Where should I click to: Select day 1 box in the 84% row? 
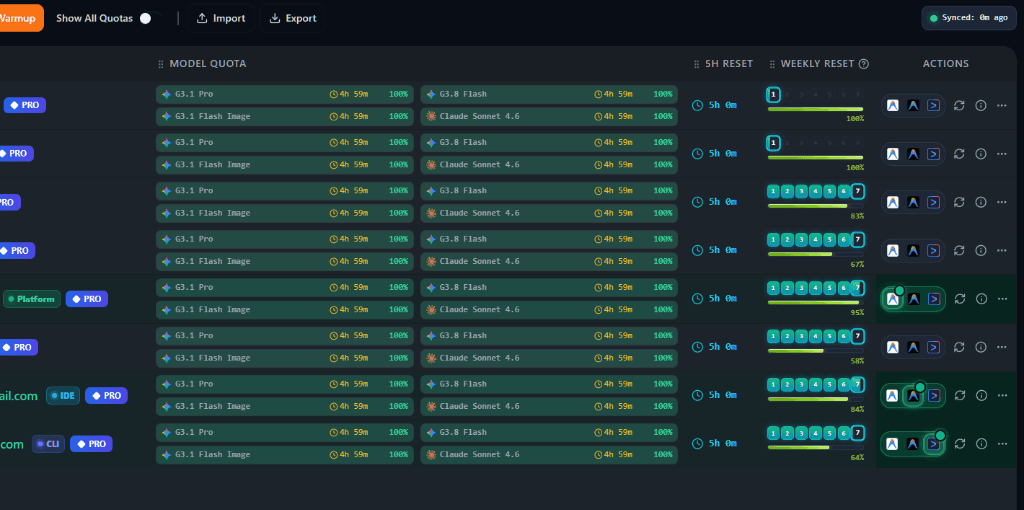tap(773, 385)
